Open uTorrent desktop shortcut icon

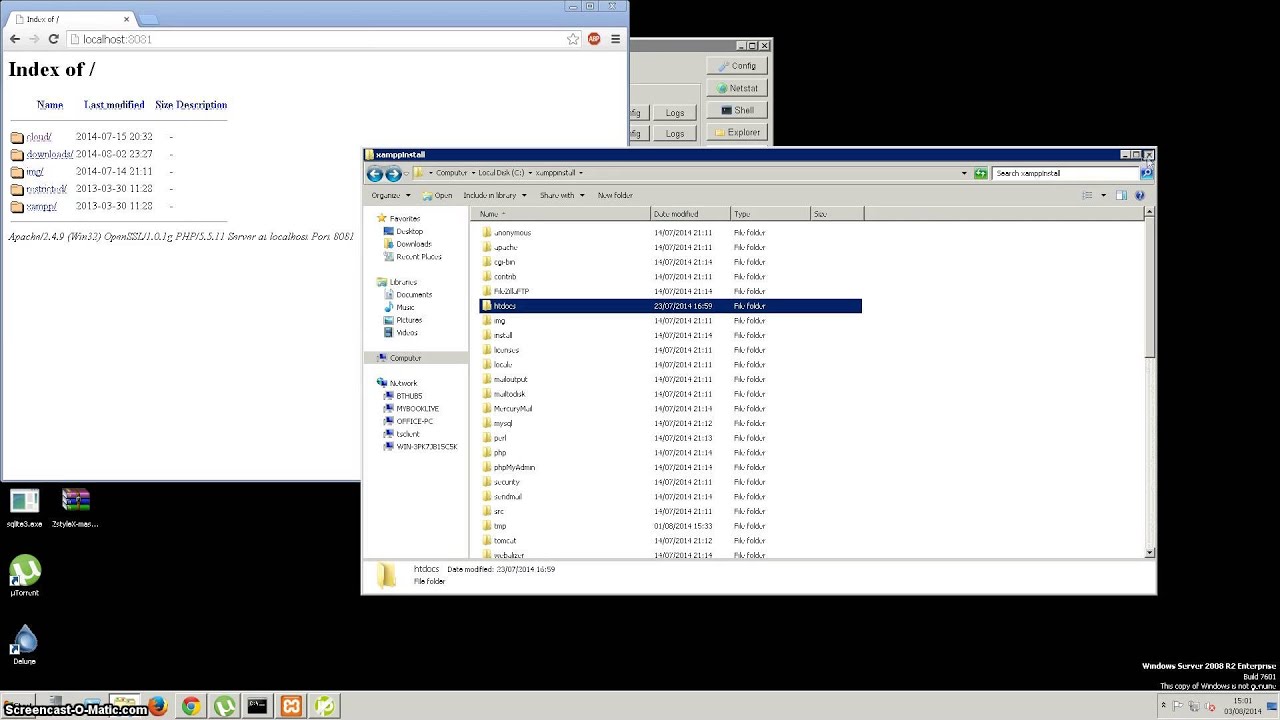(25, 576)
